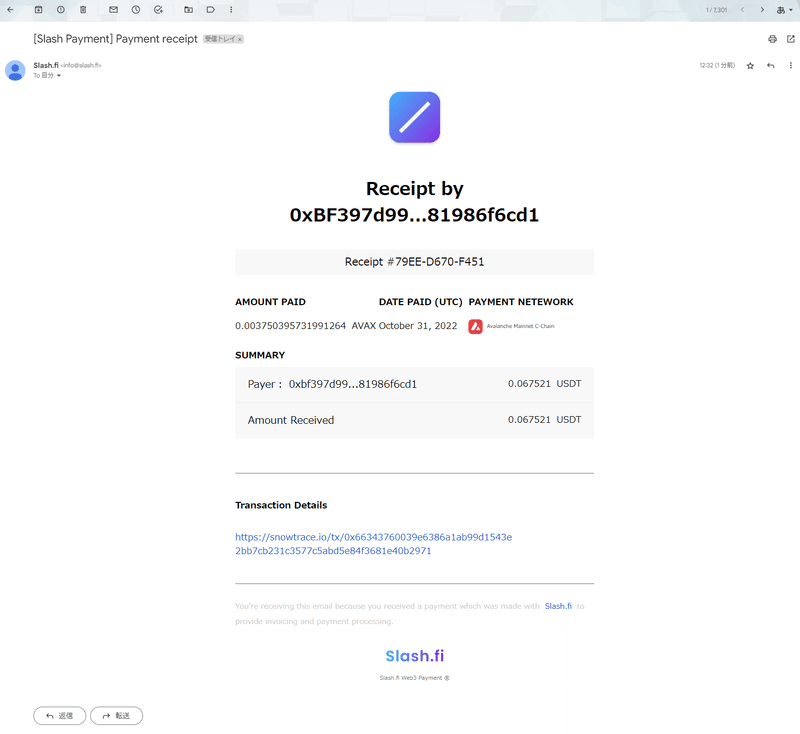Click the email subject title
This screenshot has height=734, width=800.
tap(115, 39)
